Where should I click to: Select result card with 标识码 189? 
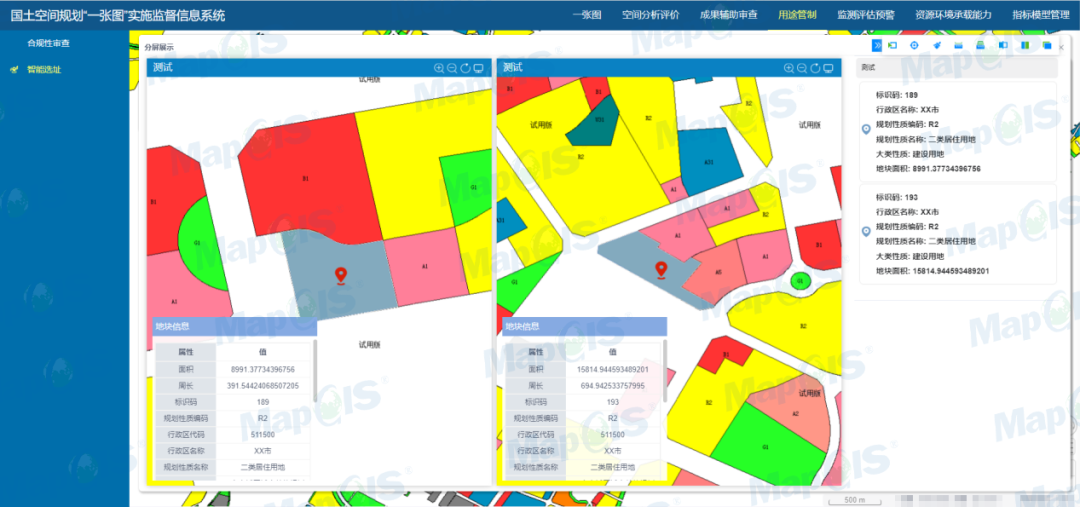point(956,131)
